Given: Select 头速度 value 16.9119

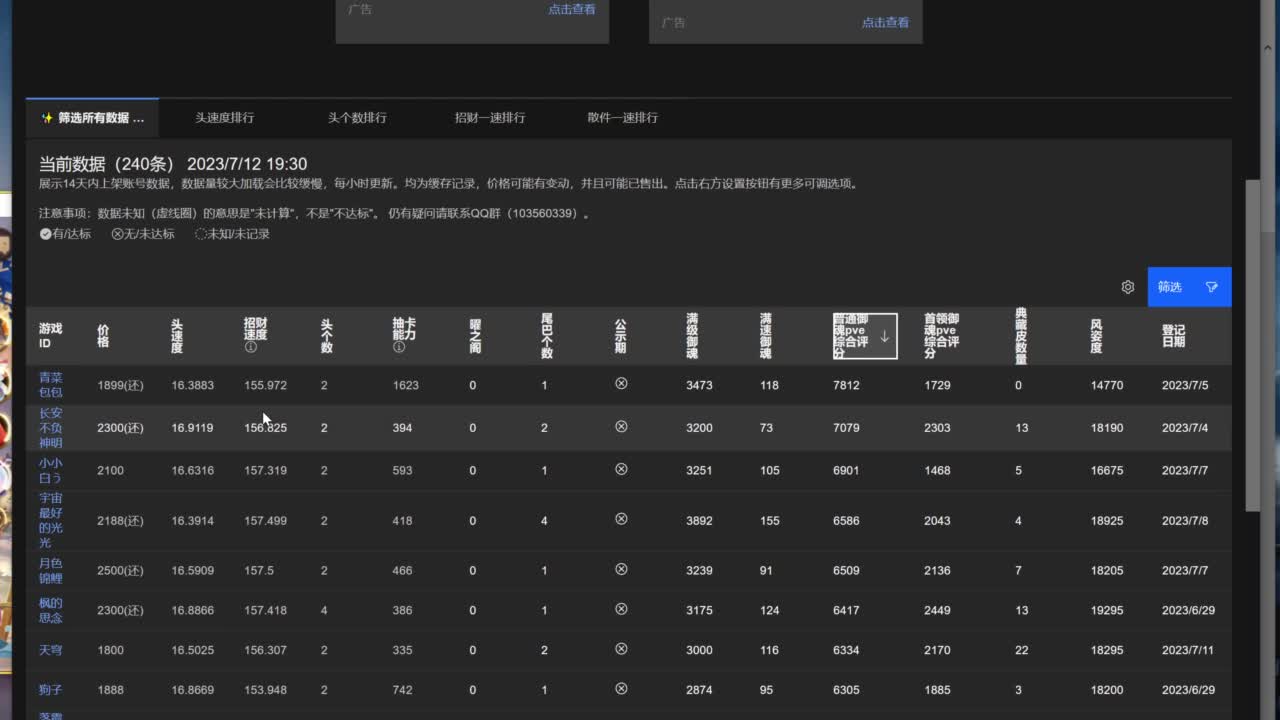Looking at the screenshot, I should coord(192,428).
